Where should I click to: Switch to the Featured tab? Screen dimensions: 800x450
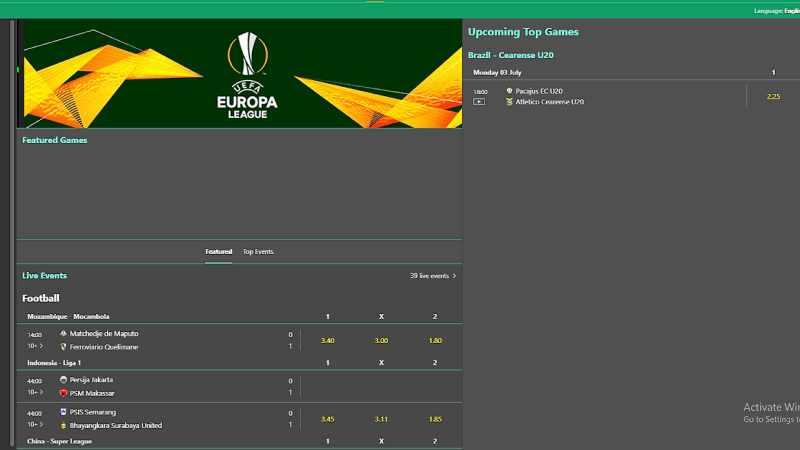(x=218, y=252)
